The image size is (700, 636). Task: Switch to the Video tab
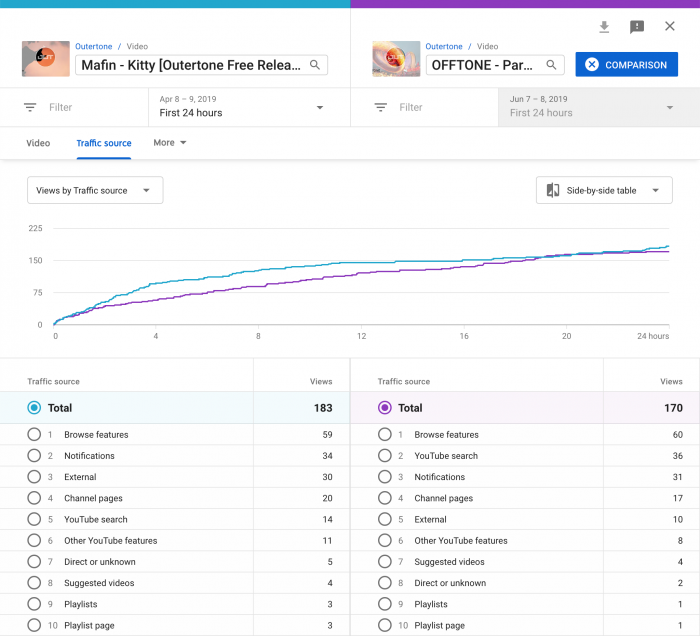[38, 143]
